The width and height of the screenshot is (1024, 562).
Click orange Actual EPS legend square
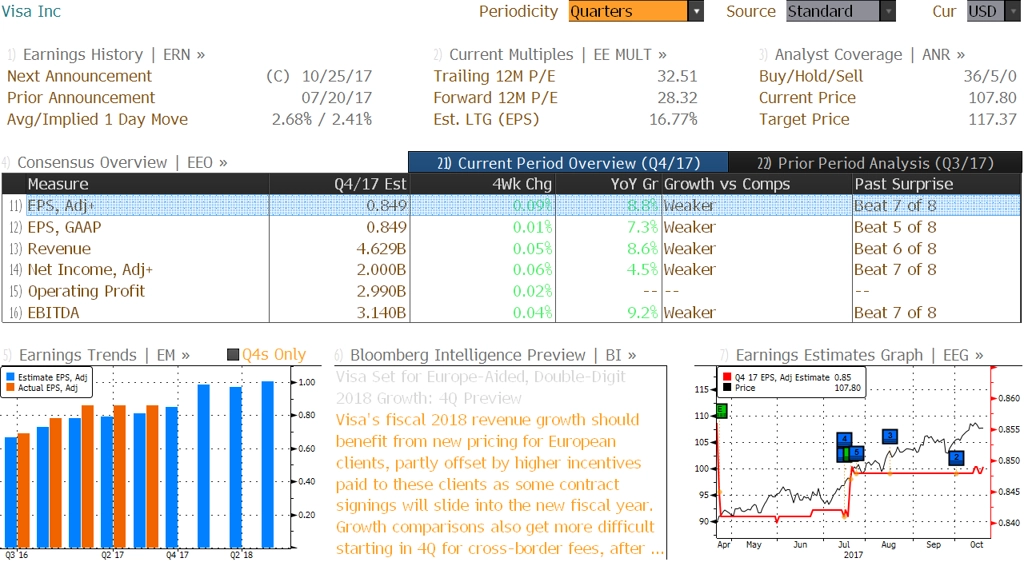(10, 388)
